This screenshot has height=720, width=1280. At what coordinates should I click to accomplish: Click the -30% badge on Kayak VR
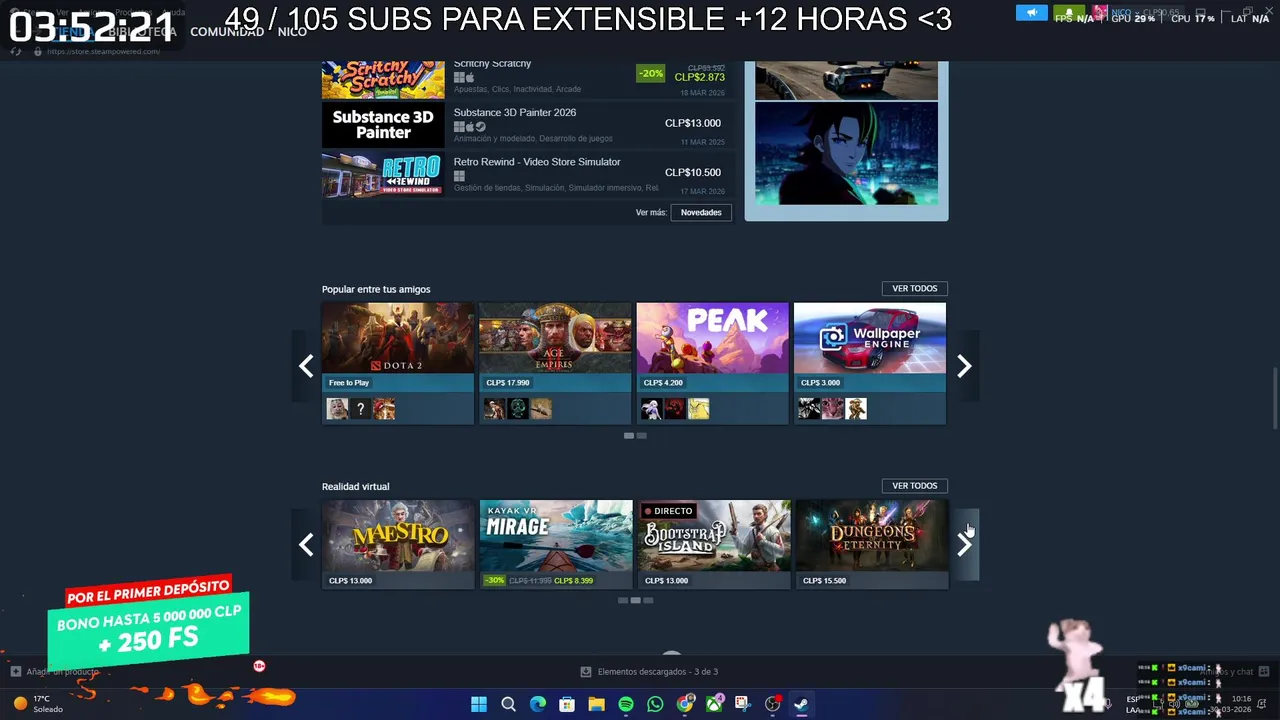coord(494,580)
